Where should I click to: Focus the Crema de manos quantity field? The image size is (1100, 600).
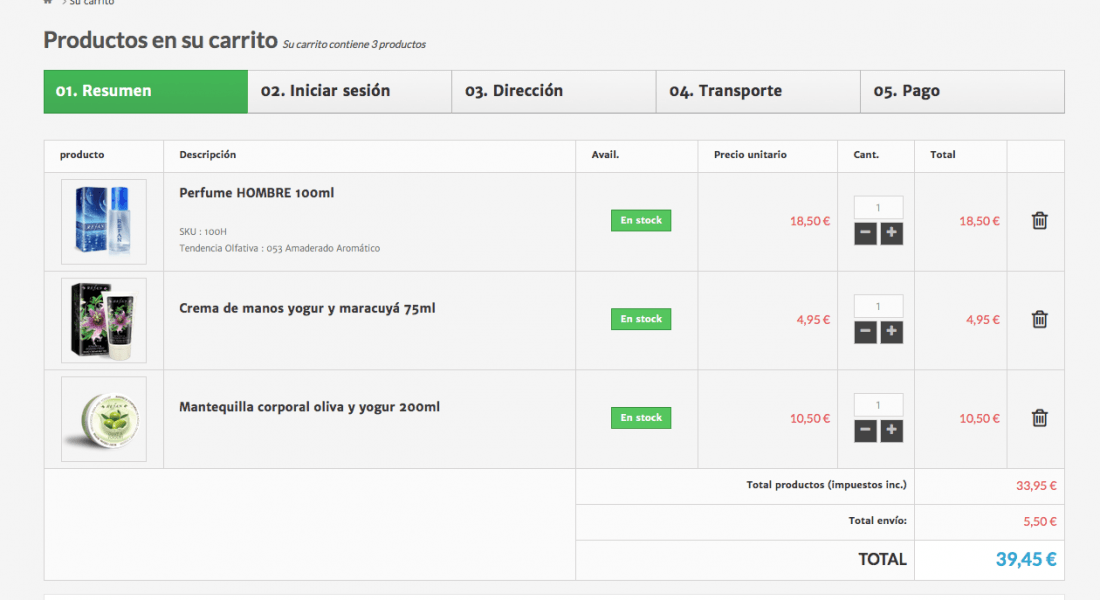tap(878, 306)
